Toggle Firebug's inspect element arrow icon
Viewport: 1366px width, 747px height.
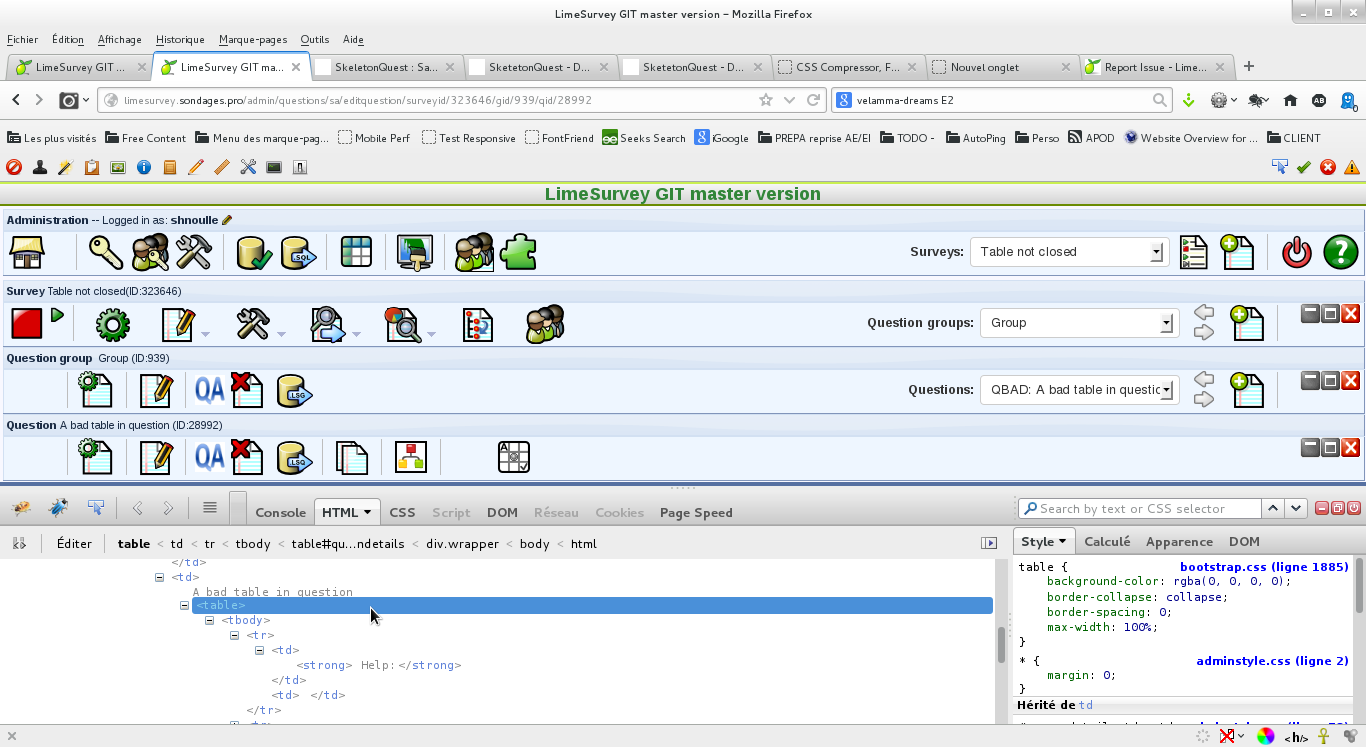tap(96, 508)
